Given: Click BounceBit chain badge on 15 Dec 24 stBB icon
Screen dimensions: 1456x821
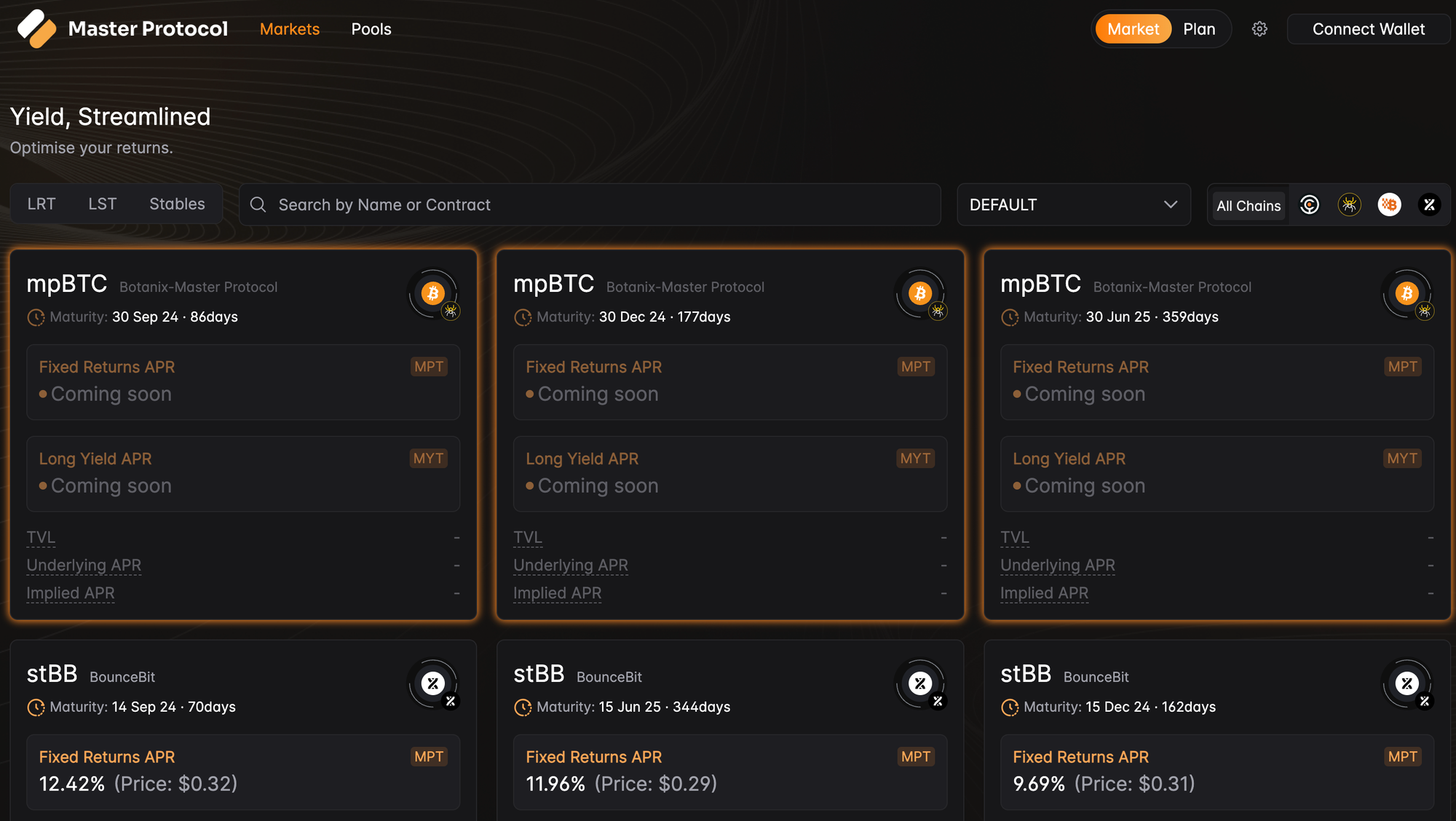Looking at the screenshot, I should pyautogui.click(x=1425, y=702).
